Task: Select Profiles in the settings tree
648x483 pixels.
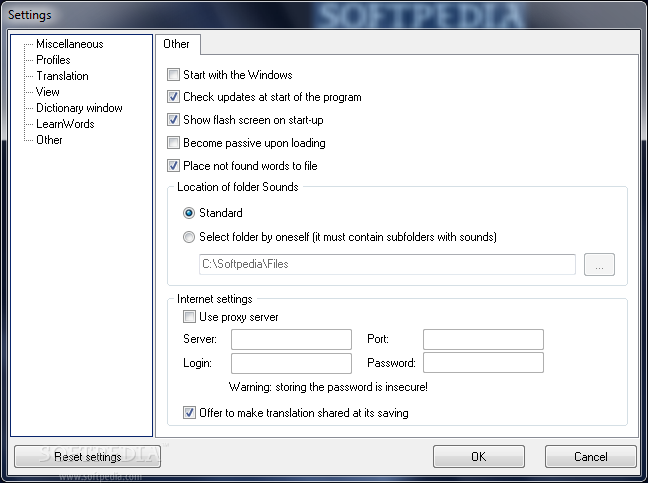Action: (53, 60)
